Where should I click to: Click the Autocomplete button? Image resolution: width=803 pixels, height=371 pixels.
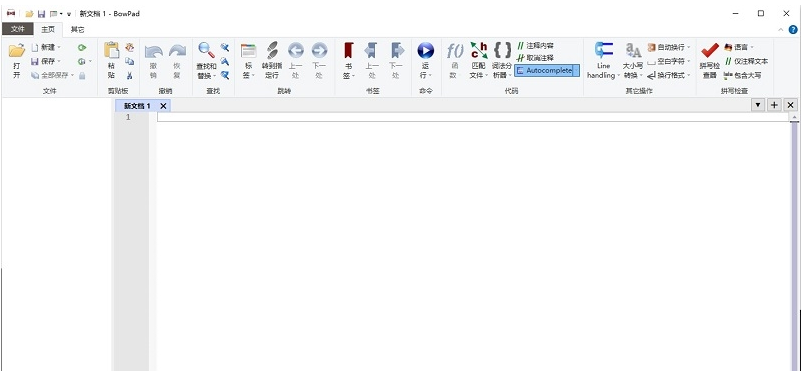544,71
